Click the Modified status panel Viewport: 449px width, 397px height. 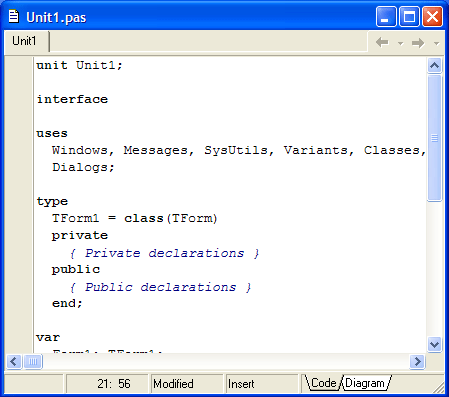[x=187, y=384]
